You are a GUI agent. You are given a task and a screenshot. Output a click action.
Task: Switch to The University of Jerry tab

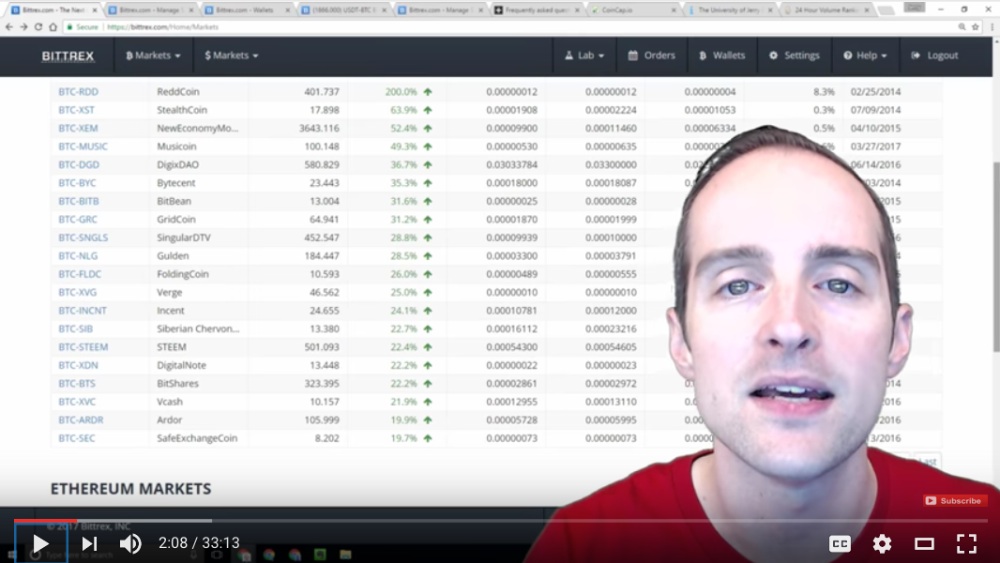click(730, 10)
